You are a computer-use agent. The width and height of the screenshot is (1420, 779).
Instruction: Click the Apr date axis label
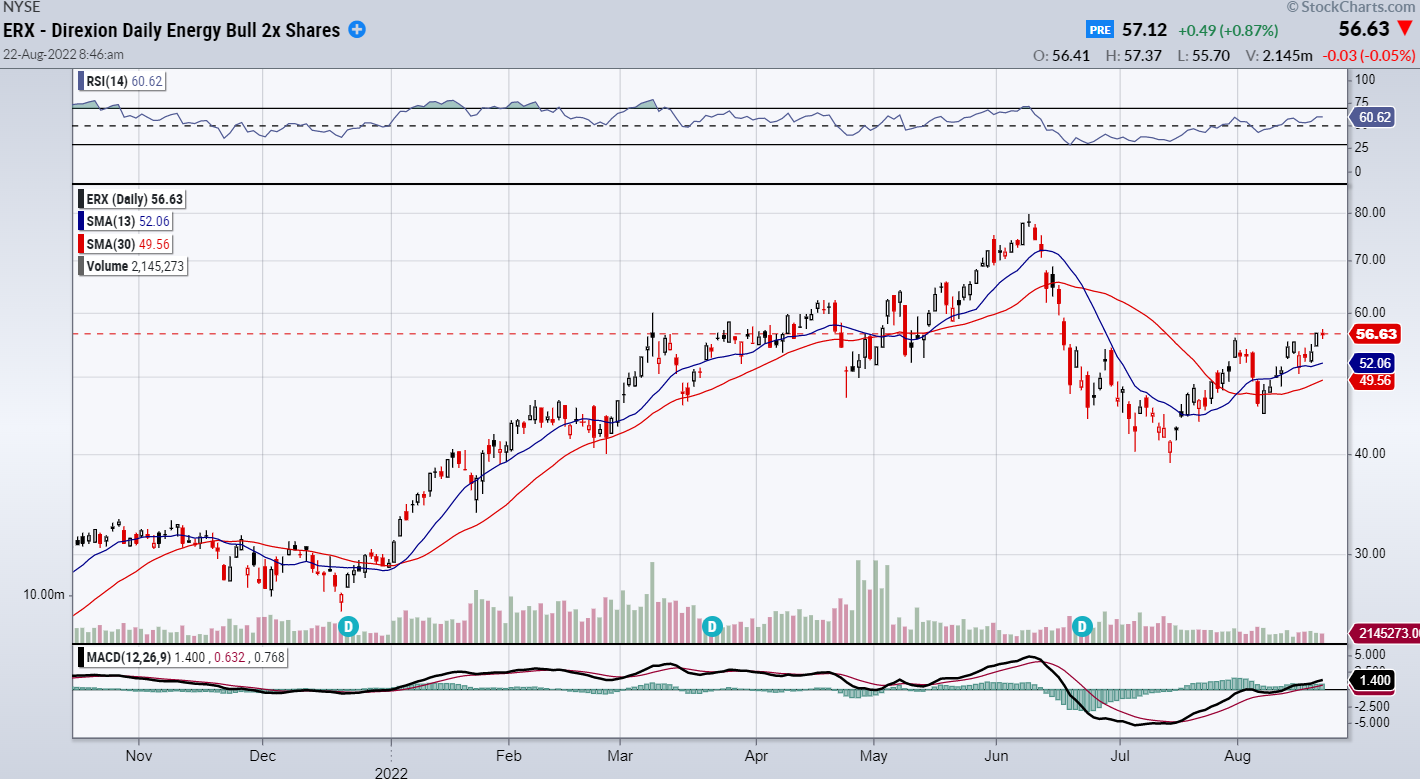(756, 756)
